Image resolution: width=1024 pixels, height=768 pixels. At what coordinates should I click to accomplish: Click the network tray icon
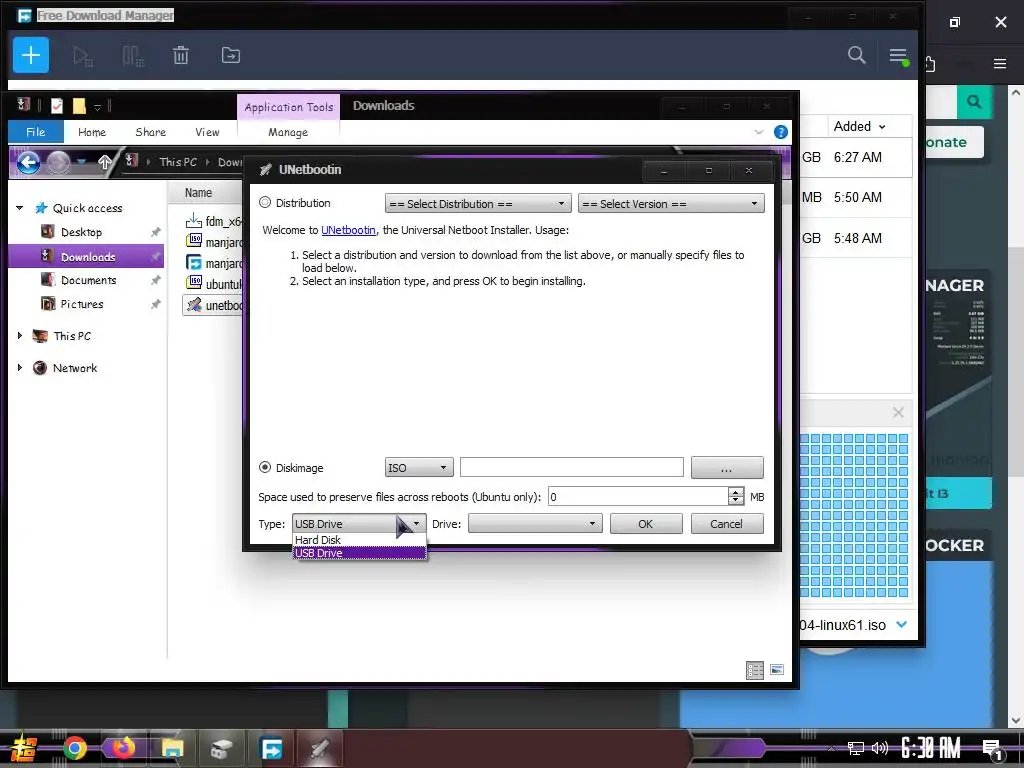855,748
